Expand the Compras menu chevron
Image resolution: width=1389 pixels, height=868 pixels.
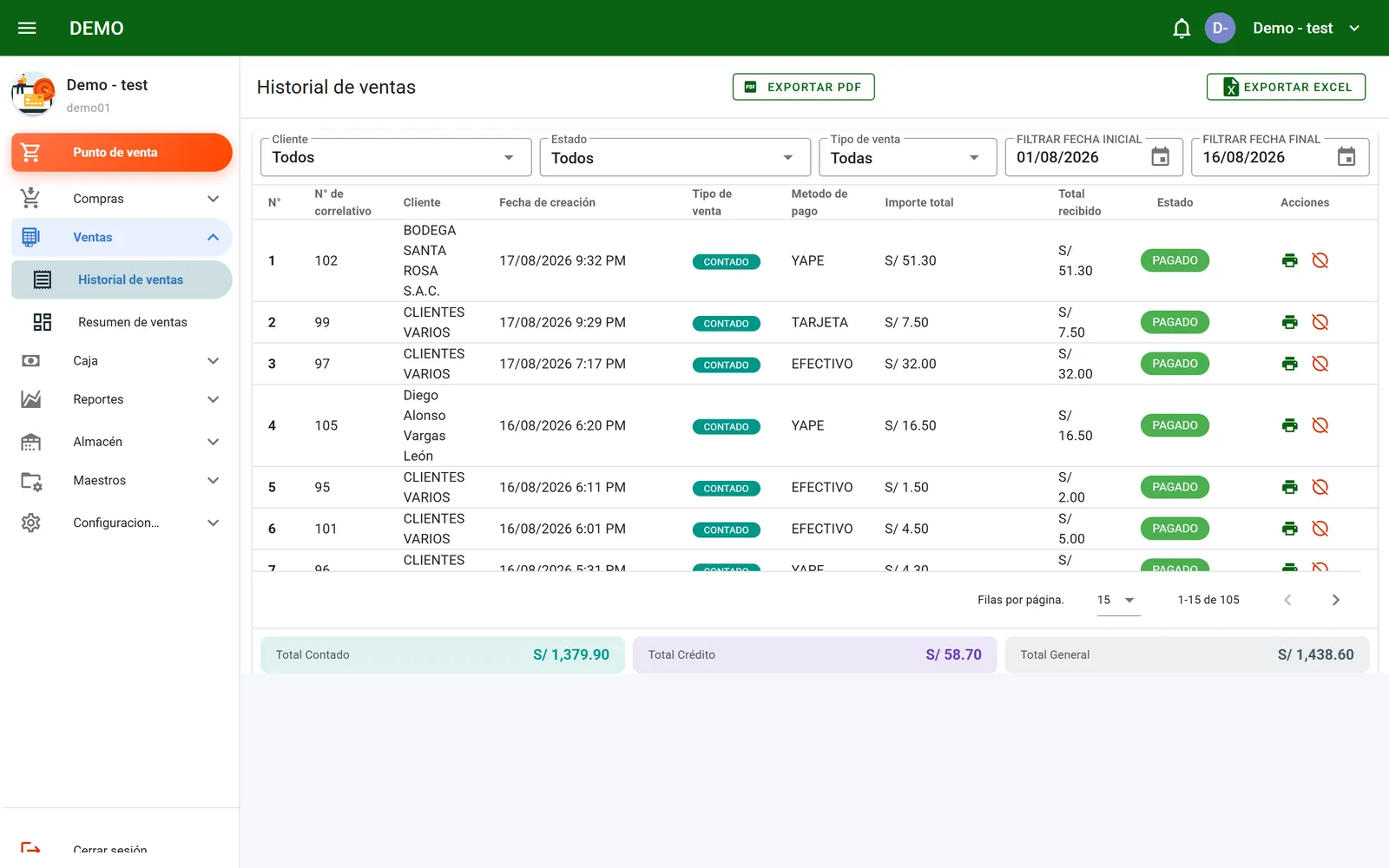coord(213,199)
